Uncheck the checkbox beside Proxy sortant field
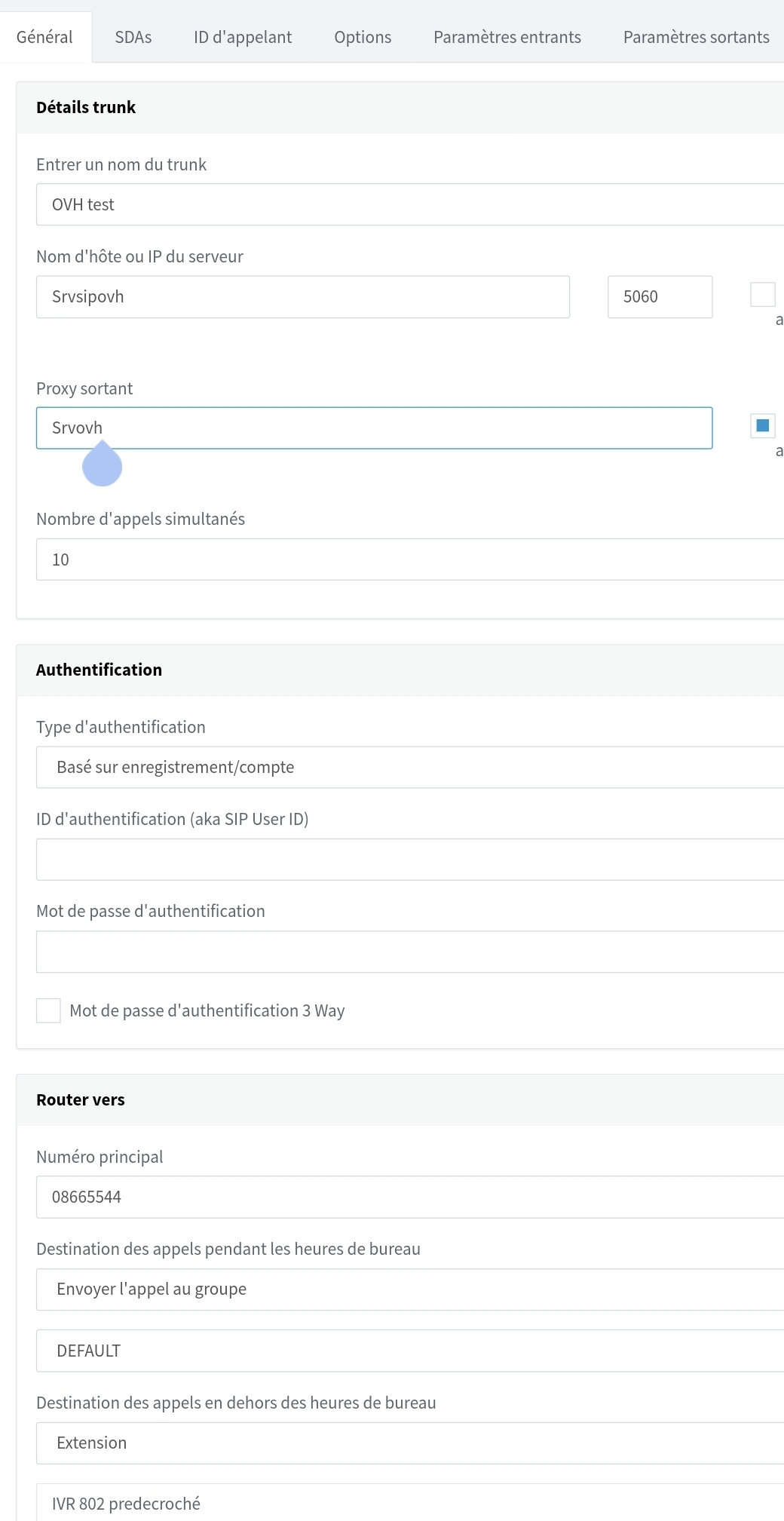The height and width of the screenshot is (1521, 784). pos(762,426)
